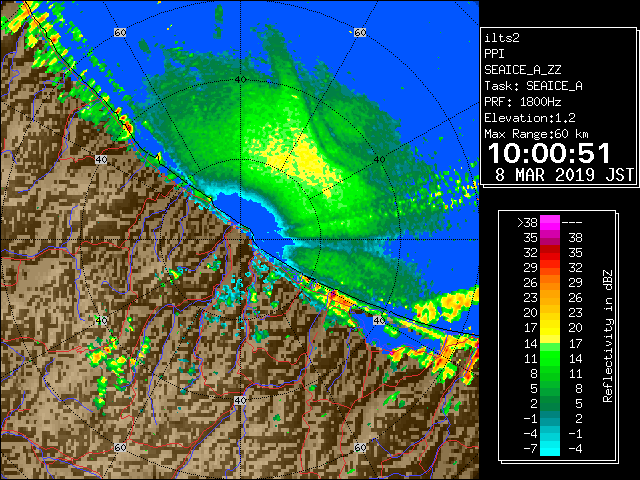This screenshot has width=640, height=480.
Task: Click the 'Task: SEAICE_A' line
Action: [533, 86]
